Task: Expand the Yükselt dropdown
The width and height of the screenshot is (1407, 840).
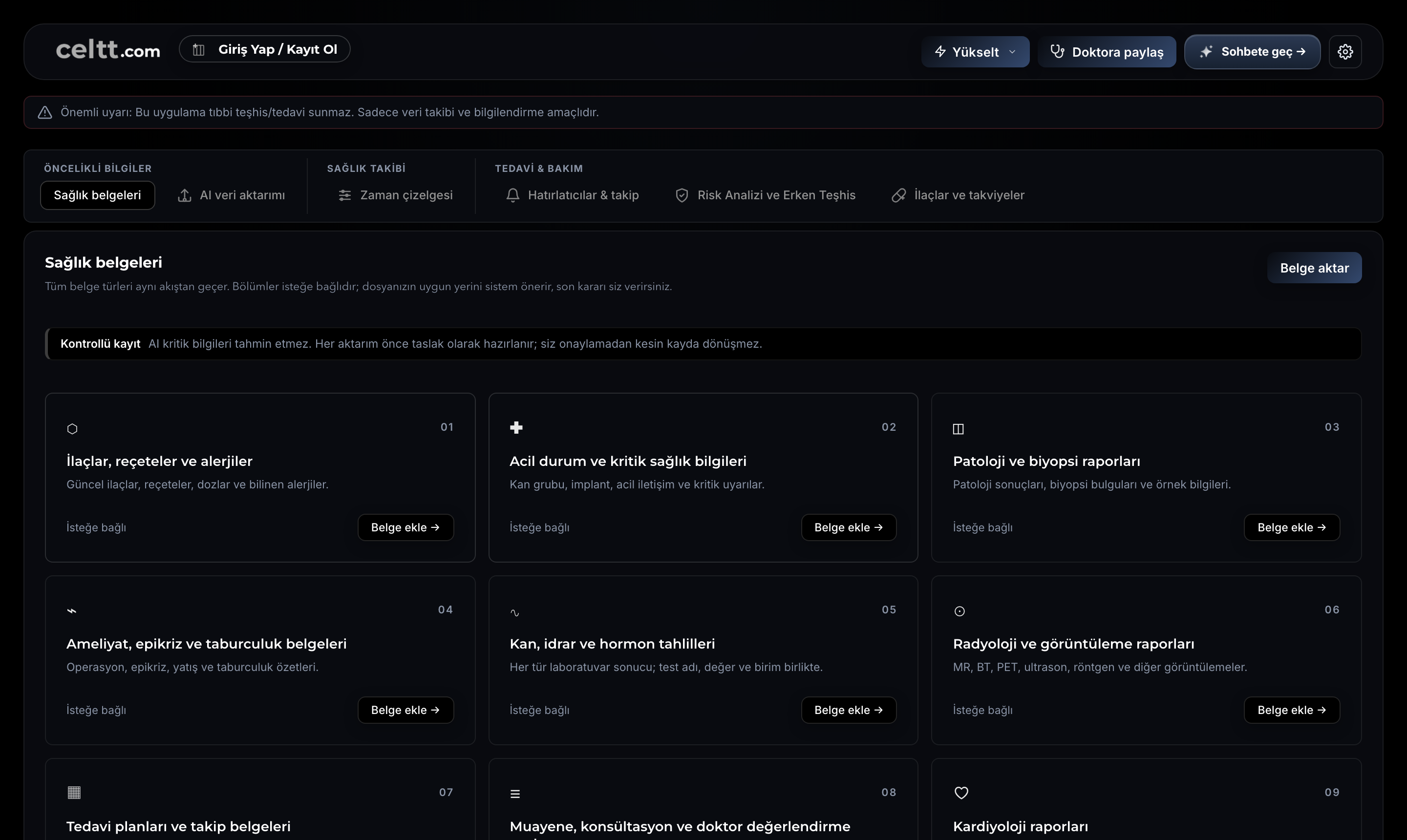Action: 975,51
